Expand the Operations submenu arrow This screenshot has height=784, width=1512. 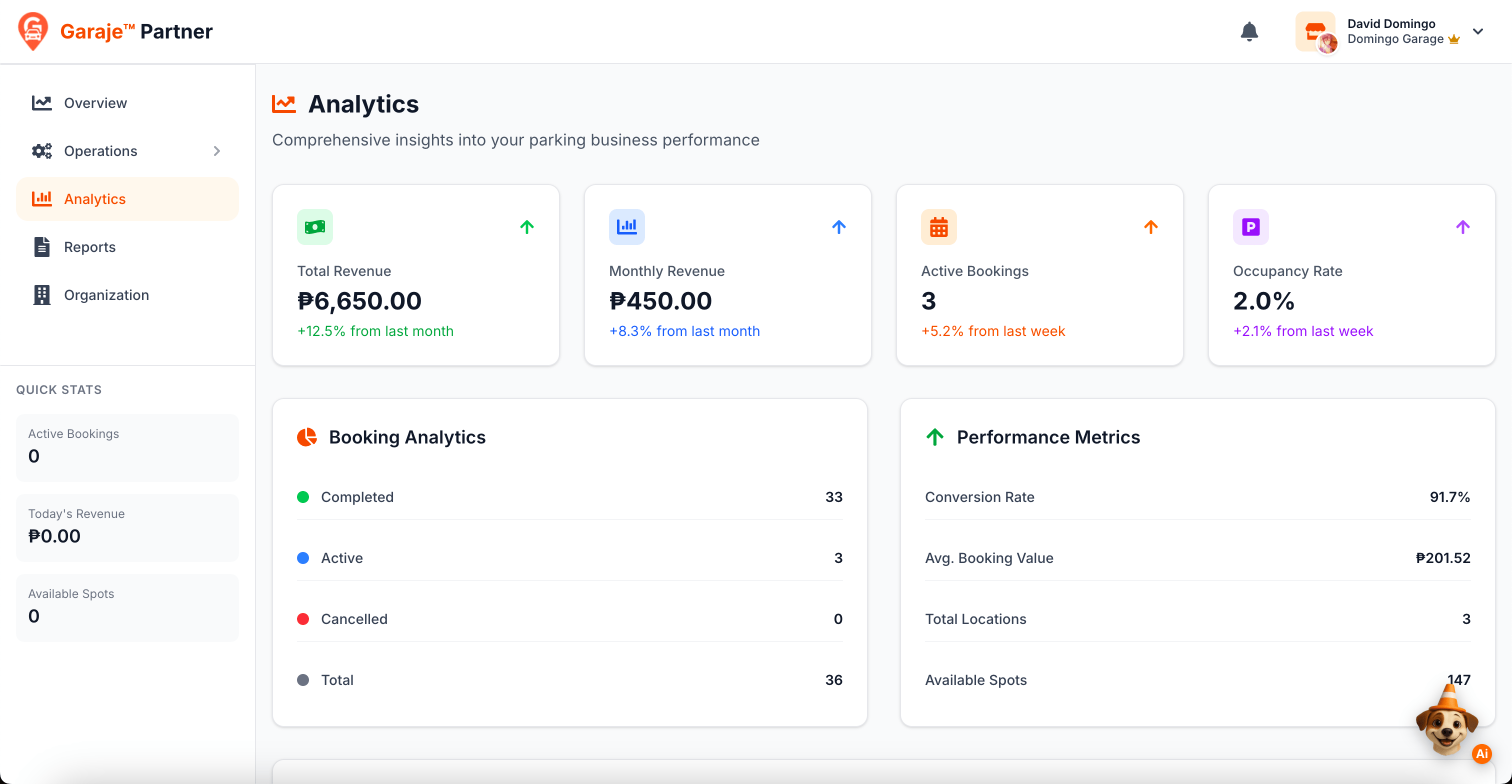pos(216,151)
